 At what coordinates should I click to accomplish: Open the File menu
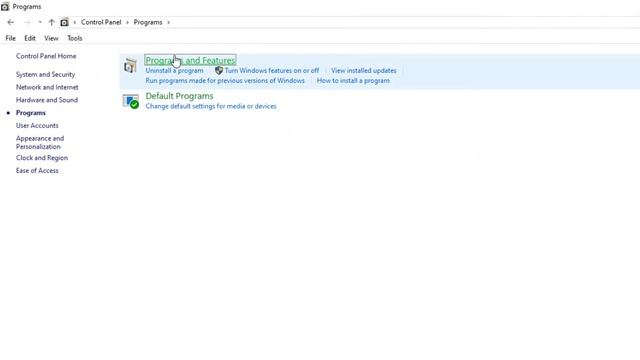pyautogui.click(x=11, y=38)
